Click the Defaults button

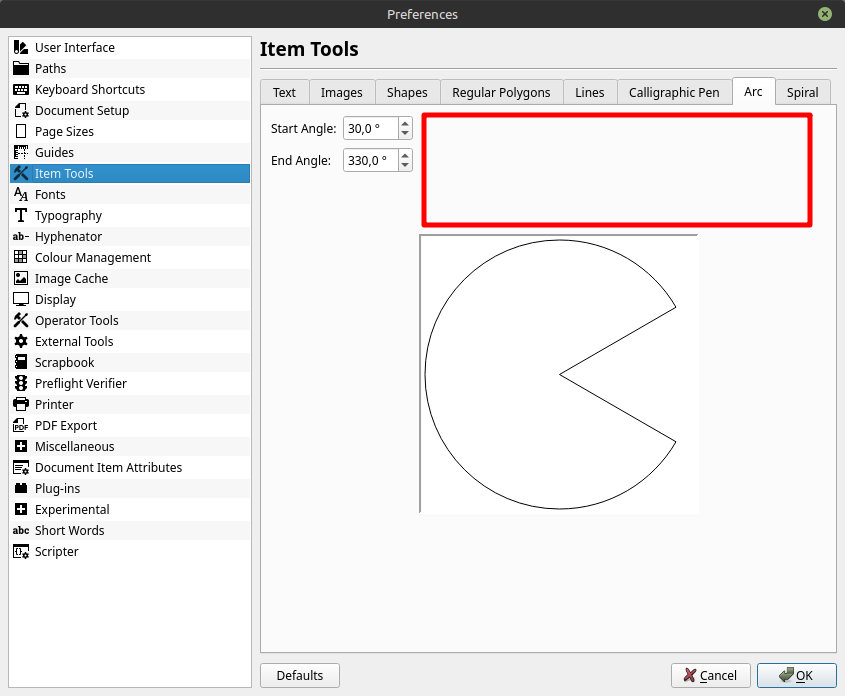(300, 675)
